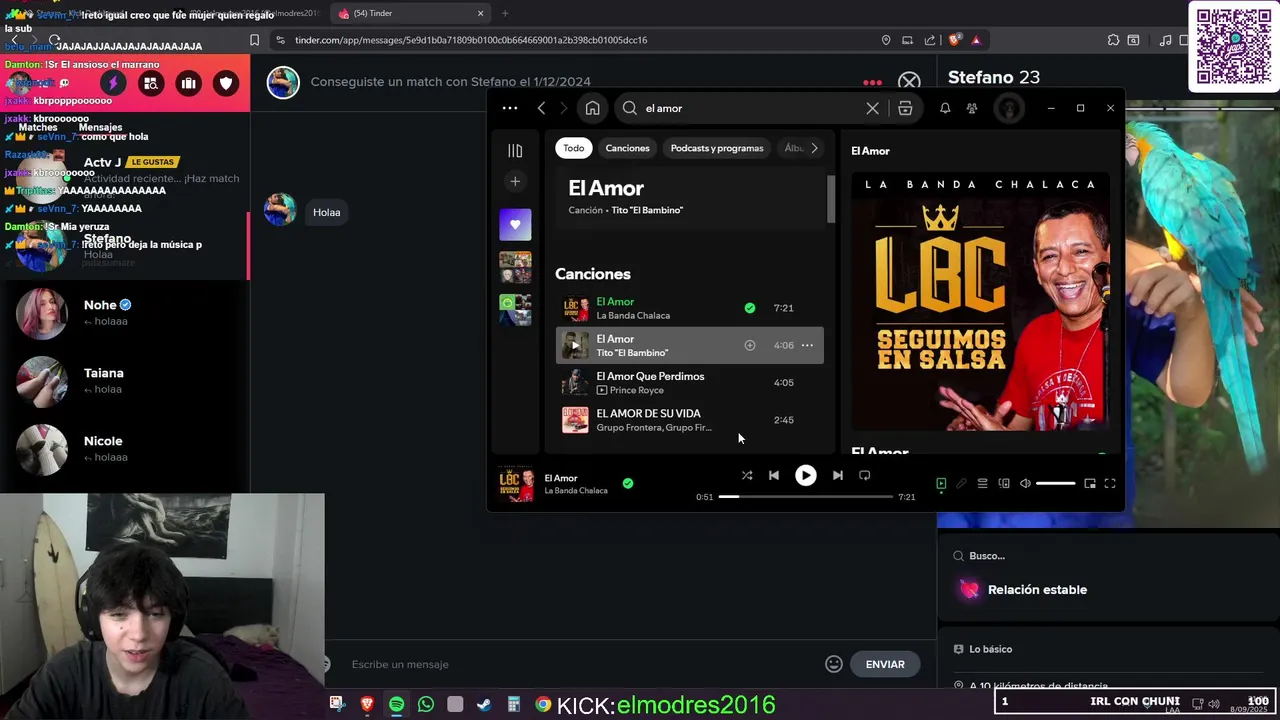Expand Your Library sidebar in Spotify
Image resolution: width=1280 pixels, height=720 pixels.
(515, 151)
